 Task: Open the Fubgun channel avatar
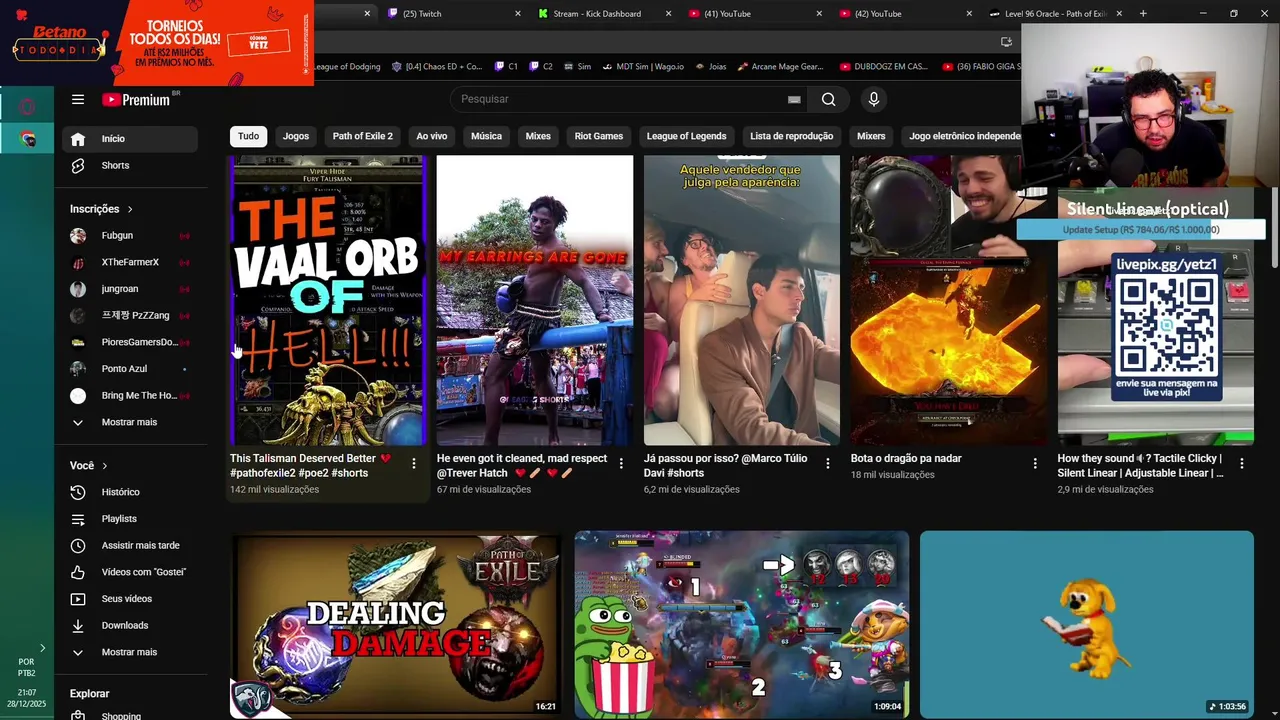click(x=78, y=236)
